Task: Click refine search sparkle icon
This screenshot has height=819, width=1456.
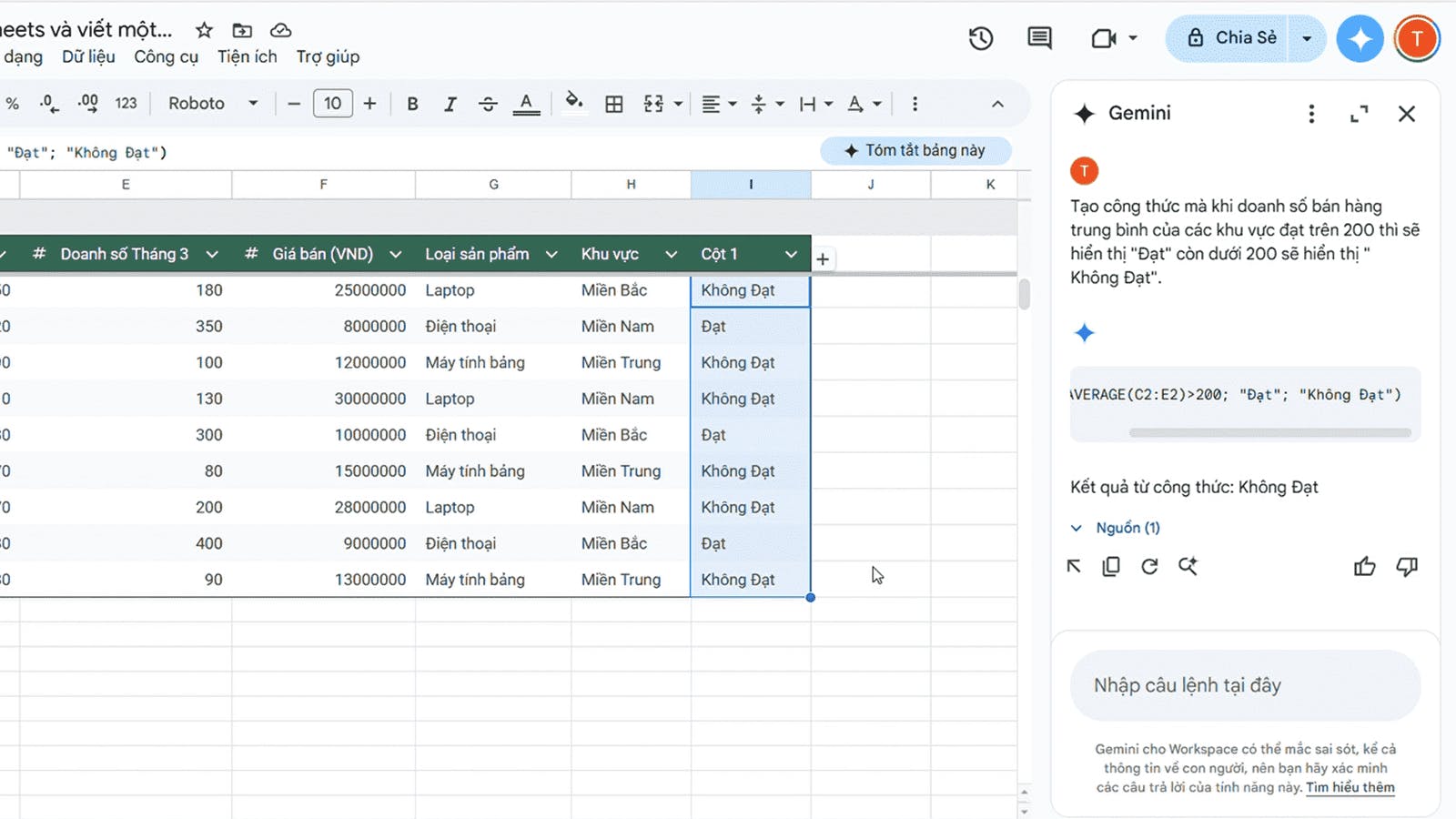Action: pos(1188,567)
